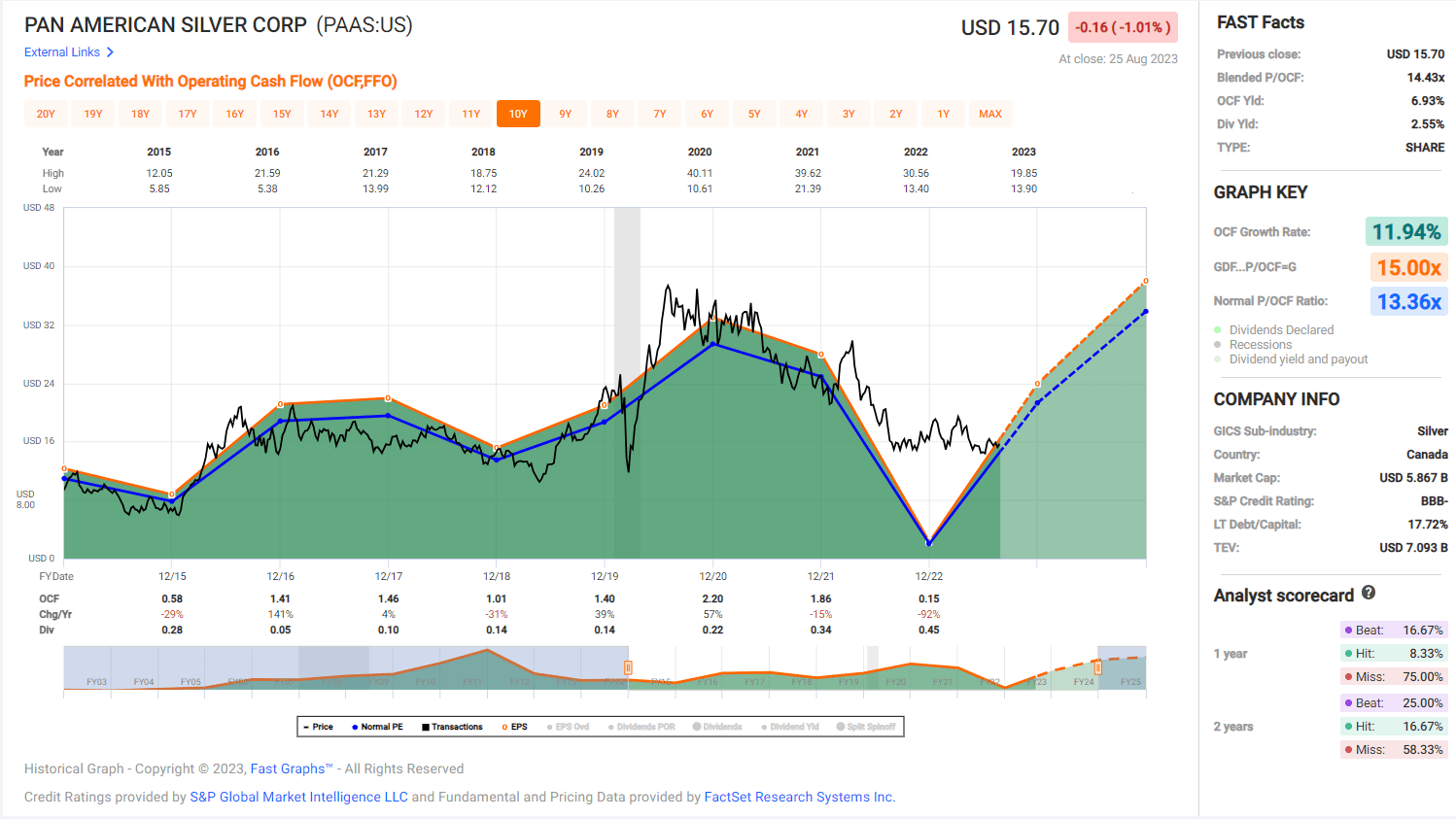Image resolution: width=1456 pixels, height=819 pixels.
Task: Enable the Dividends legend series
Action: pos(717,727)
